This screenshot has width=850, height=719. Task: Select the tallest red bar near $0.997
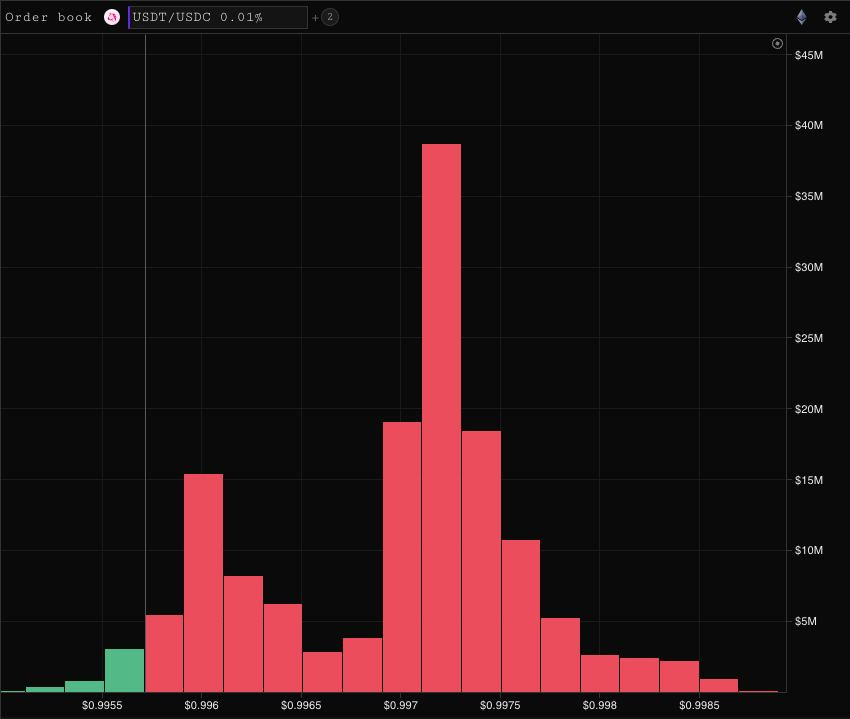point(441,418)
